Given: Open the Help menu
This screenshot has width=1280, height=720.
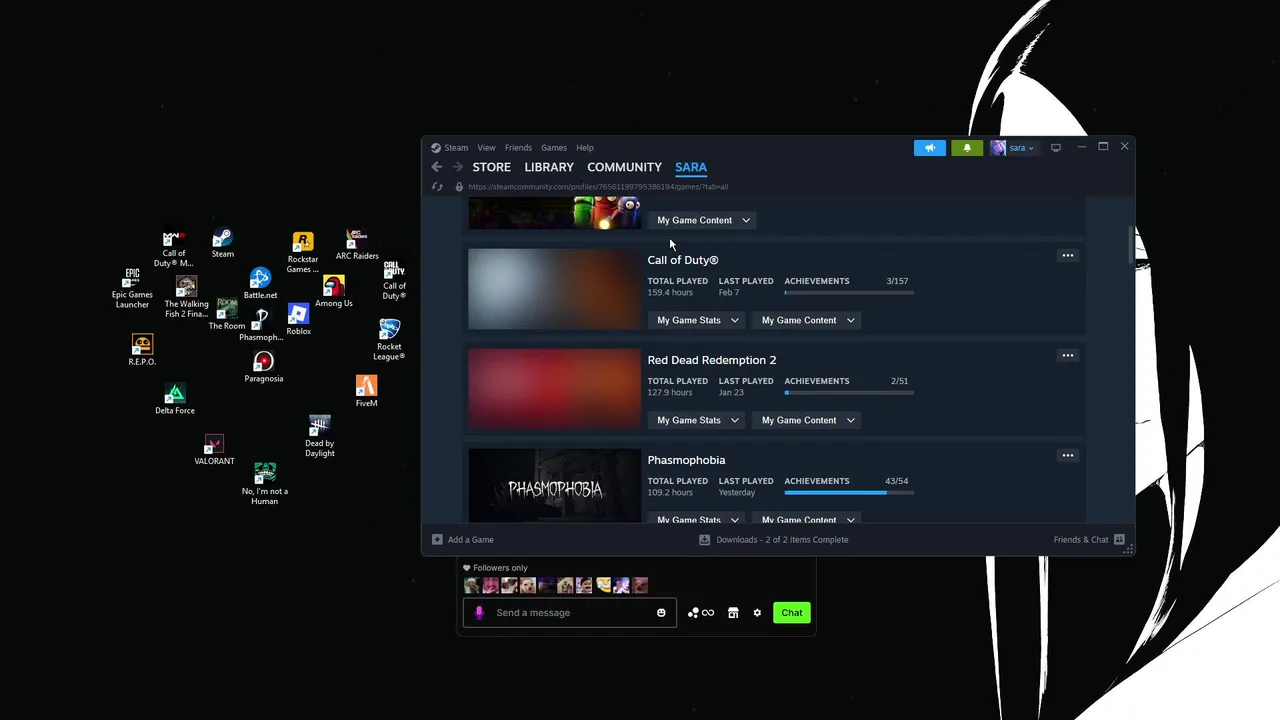Looking at the screenshot, I should click(585, 148).
